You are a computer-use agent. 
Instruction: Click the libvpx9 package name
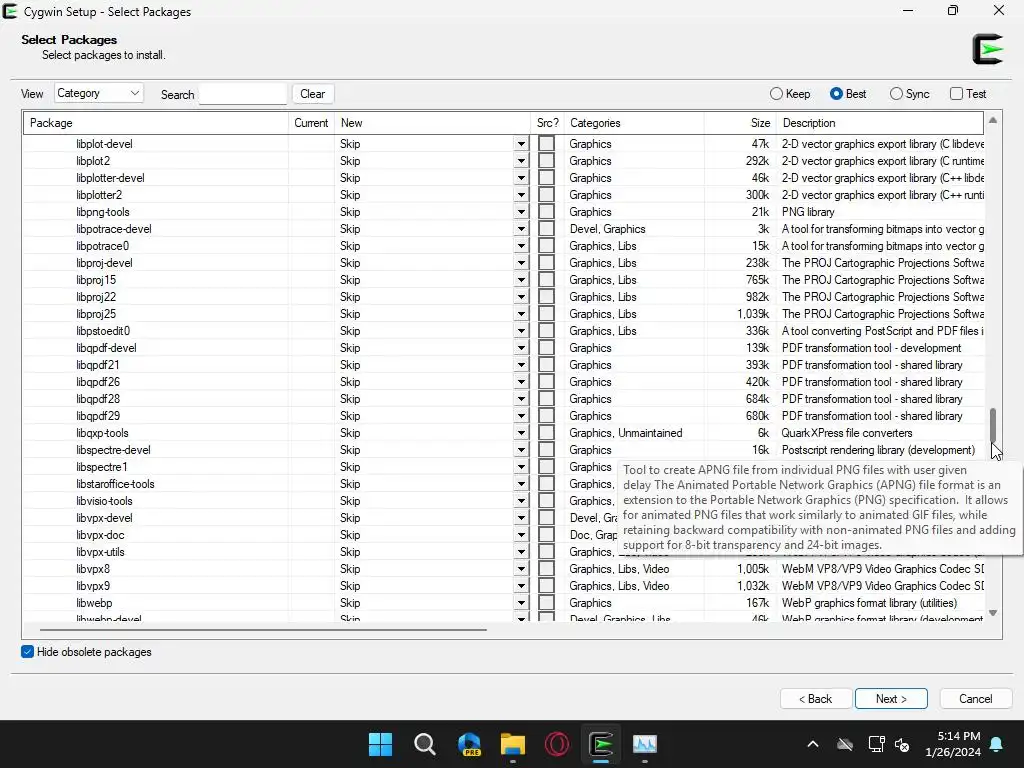click(x=93, y=586)
